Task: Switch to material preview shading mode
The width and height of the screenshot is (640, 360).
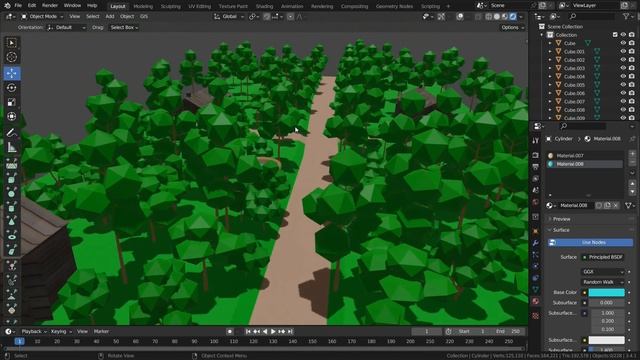Action: [505, 17]
